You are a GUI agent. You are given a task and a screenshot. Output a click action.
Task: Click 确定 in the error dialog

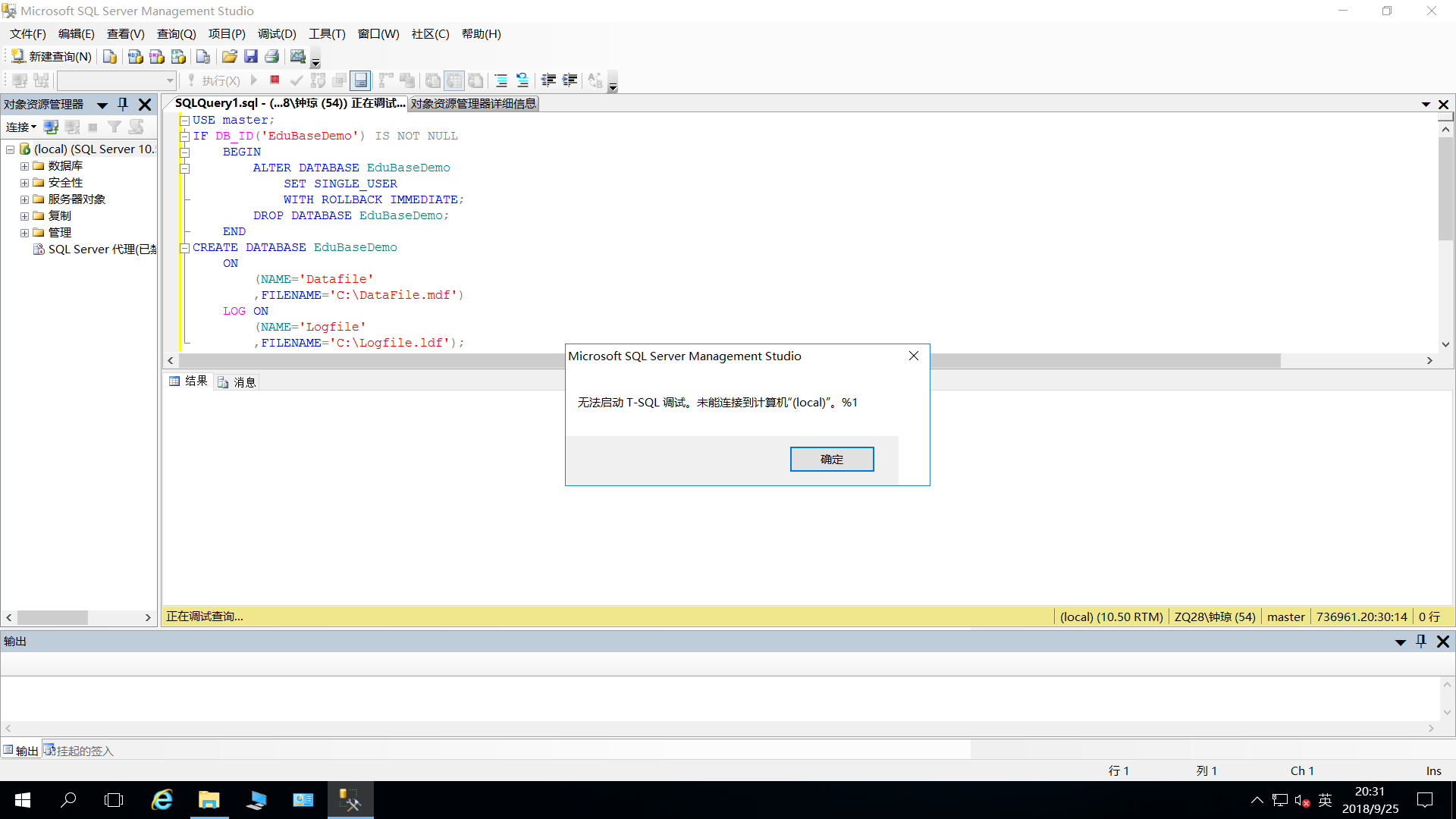[832, 459]
